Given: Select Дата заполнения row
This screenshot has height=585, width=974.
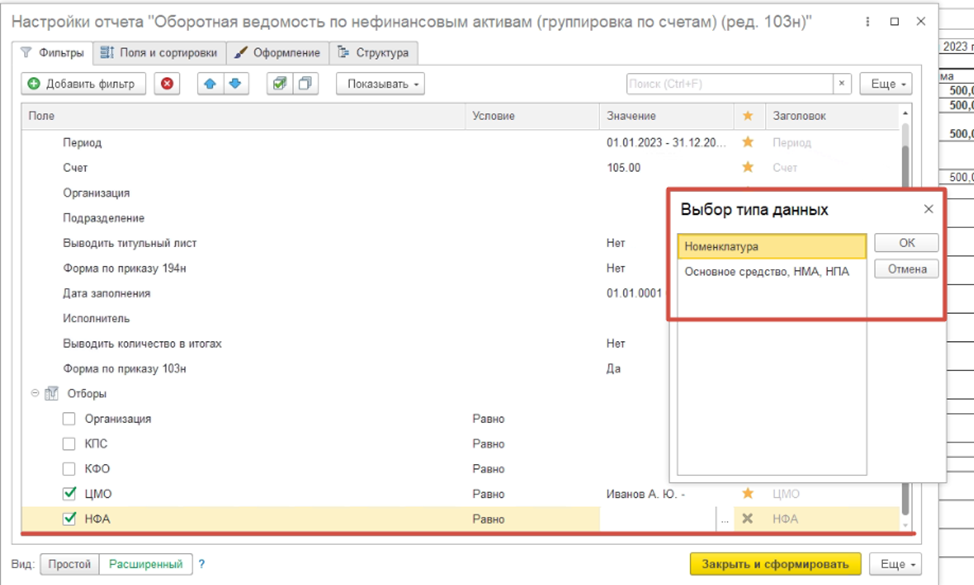Looking at the screenshot, I should click(x=106, y=293).
